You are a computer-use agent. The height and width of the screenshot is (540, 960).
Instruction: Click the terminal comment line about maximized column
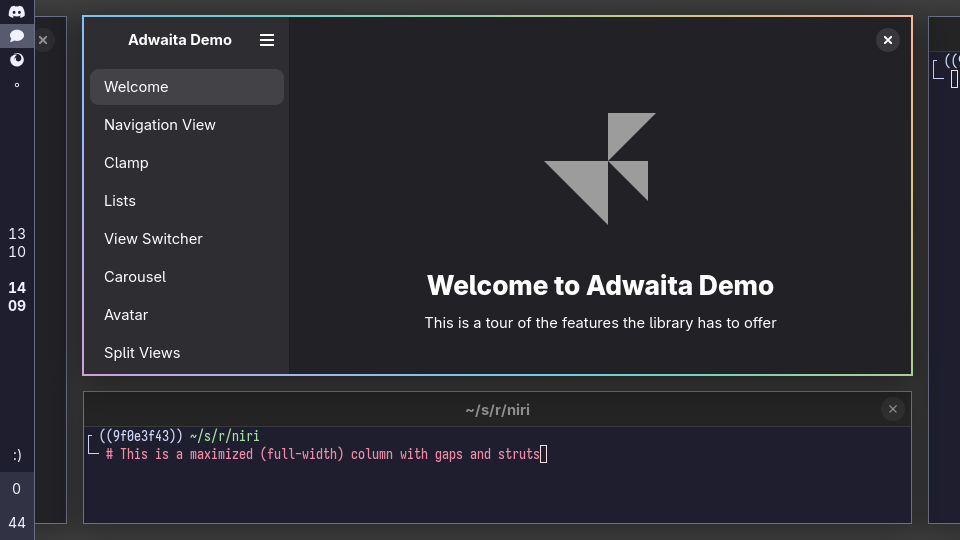(x=323, y=454)
